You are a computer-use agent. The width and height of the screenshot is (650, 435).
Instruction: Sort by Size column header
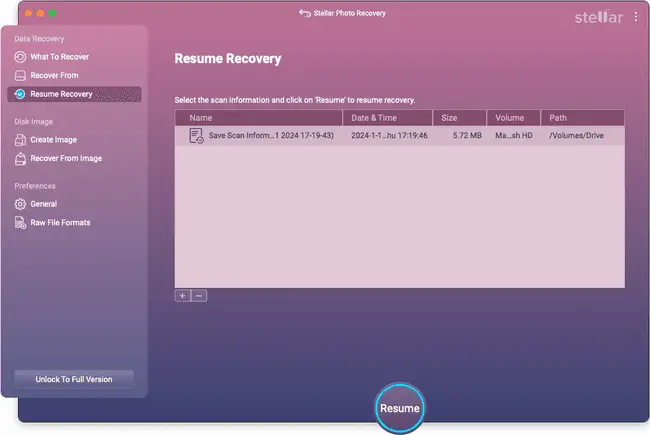click(x=459, y=118)
